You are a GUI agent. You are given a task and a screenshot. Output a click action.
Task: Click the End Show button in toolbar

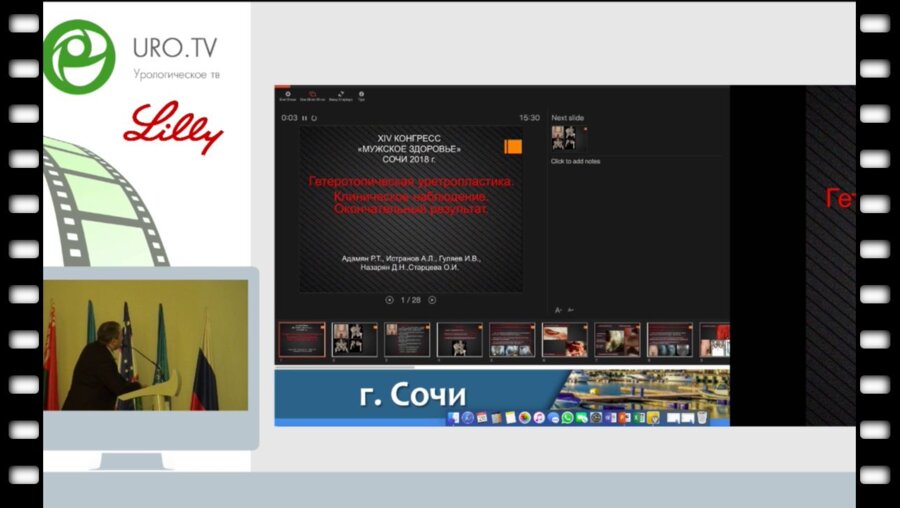(x=287, y=96)
